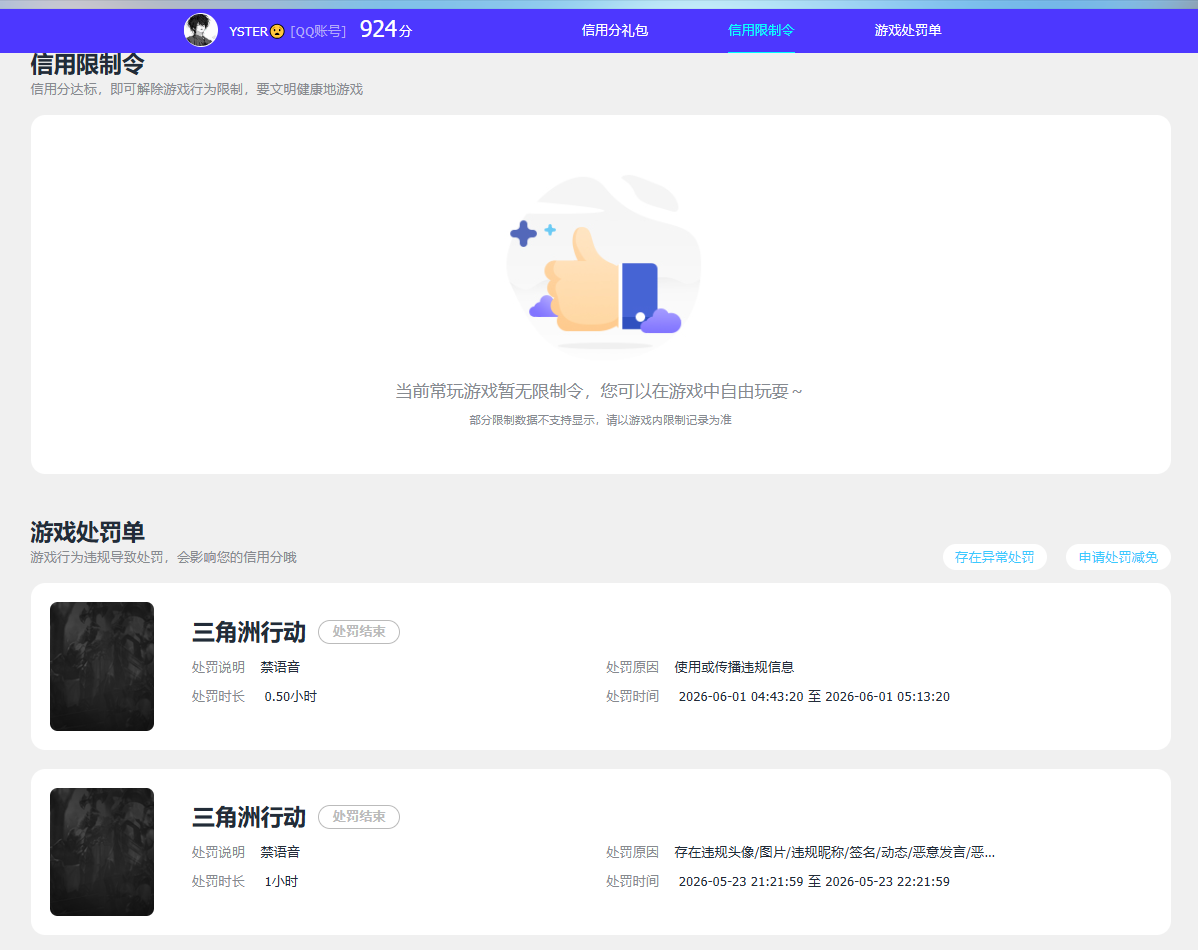Click time range 2026-05-23 21:21:59
The width and height of the screenshot is (1198, 950).
point(814,881)
